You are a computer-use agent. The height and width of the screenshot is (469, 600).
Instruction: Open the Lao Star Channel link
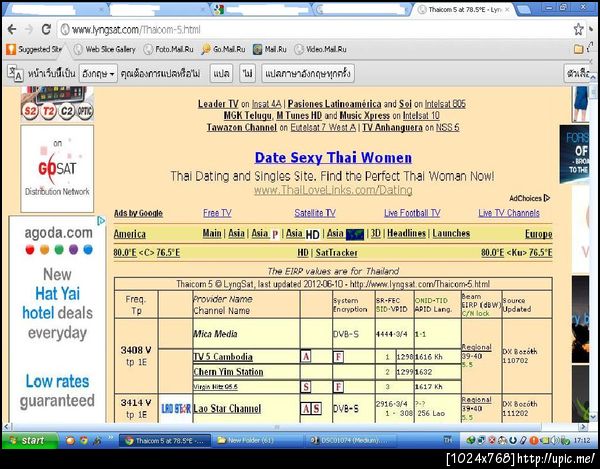pyautogui.click(x=227, y=409)
